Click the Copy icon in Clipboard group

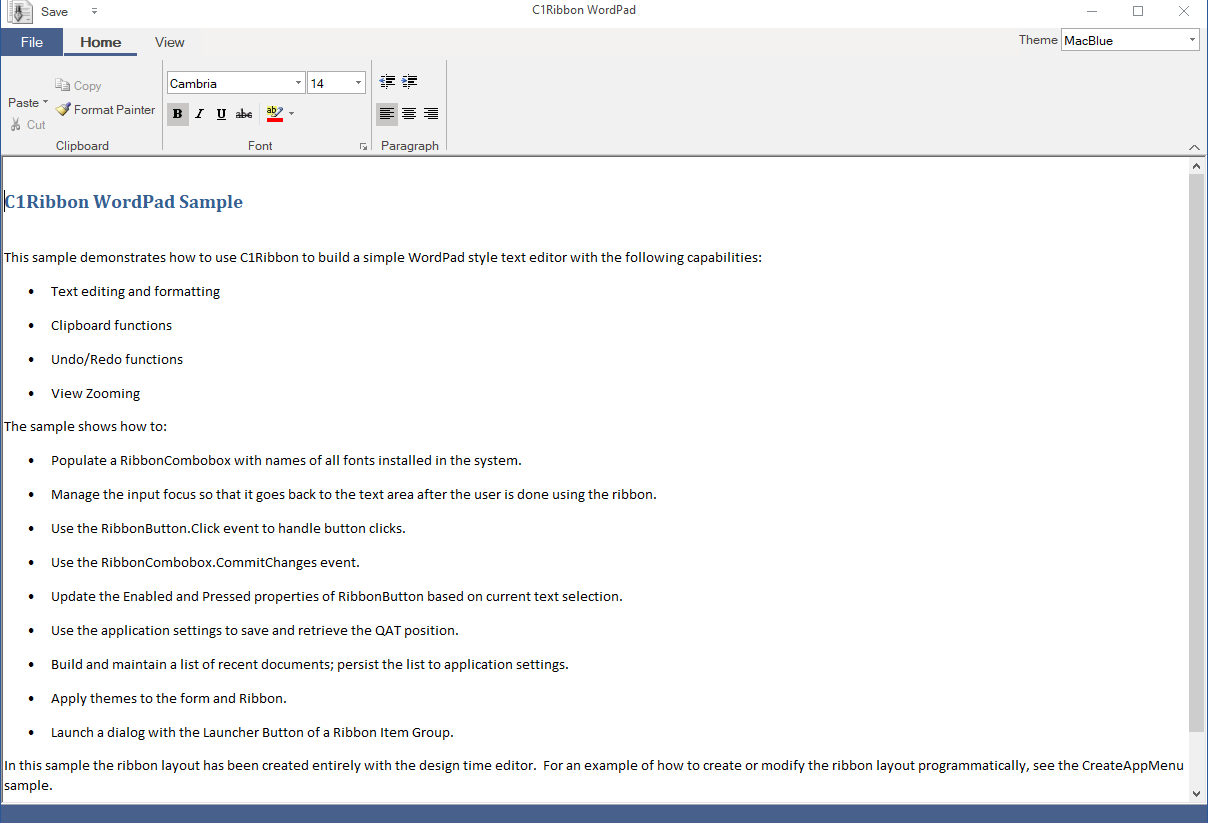tap(62, 86)
